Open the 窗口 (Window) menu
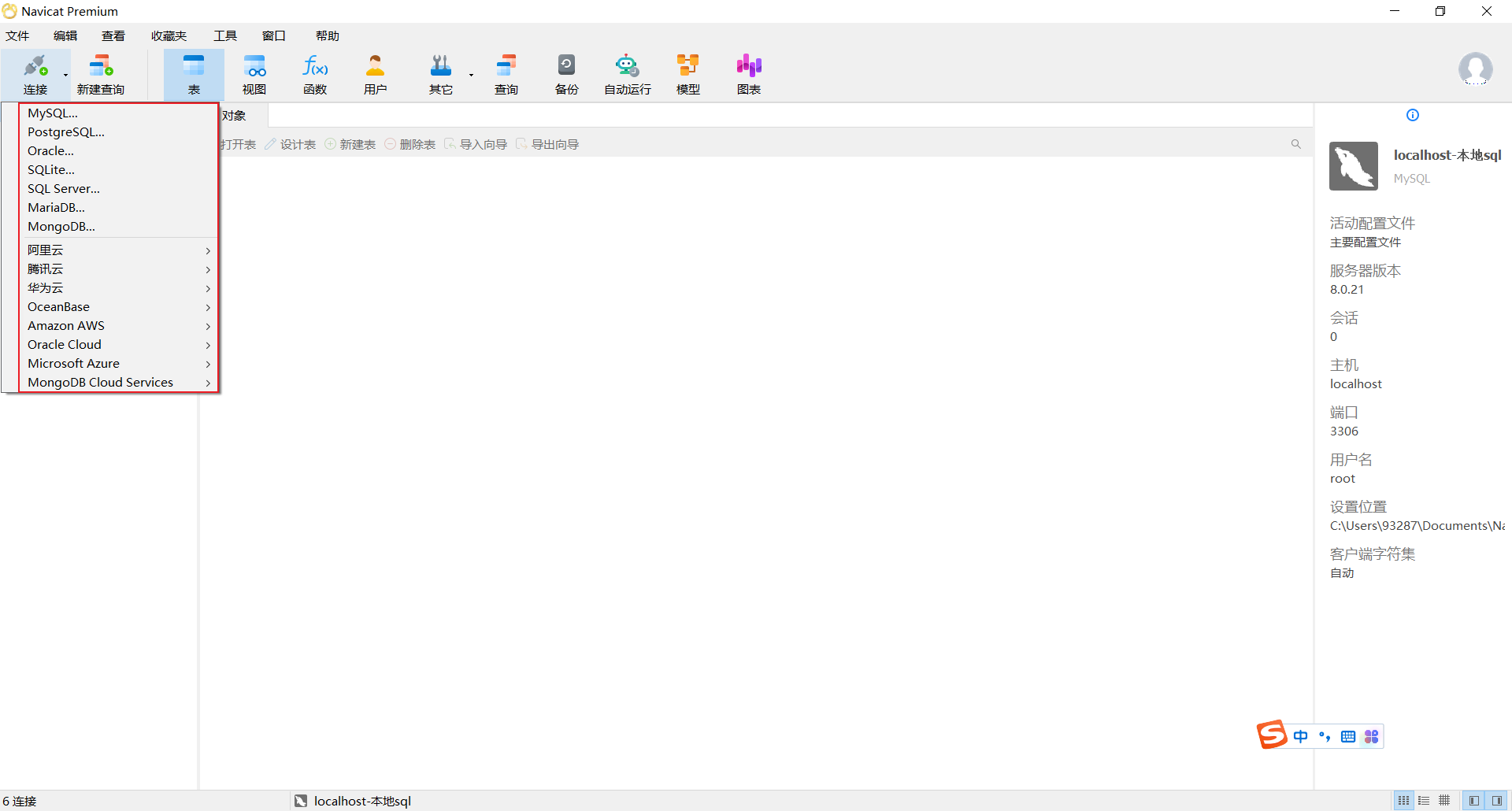 pos(273,36)
